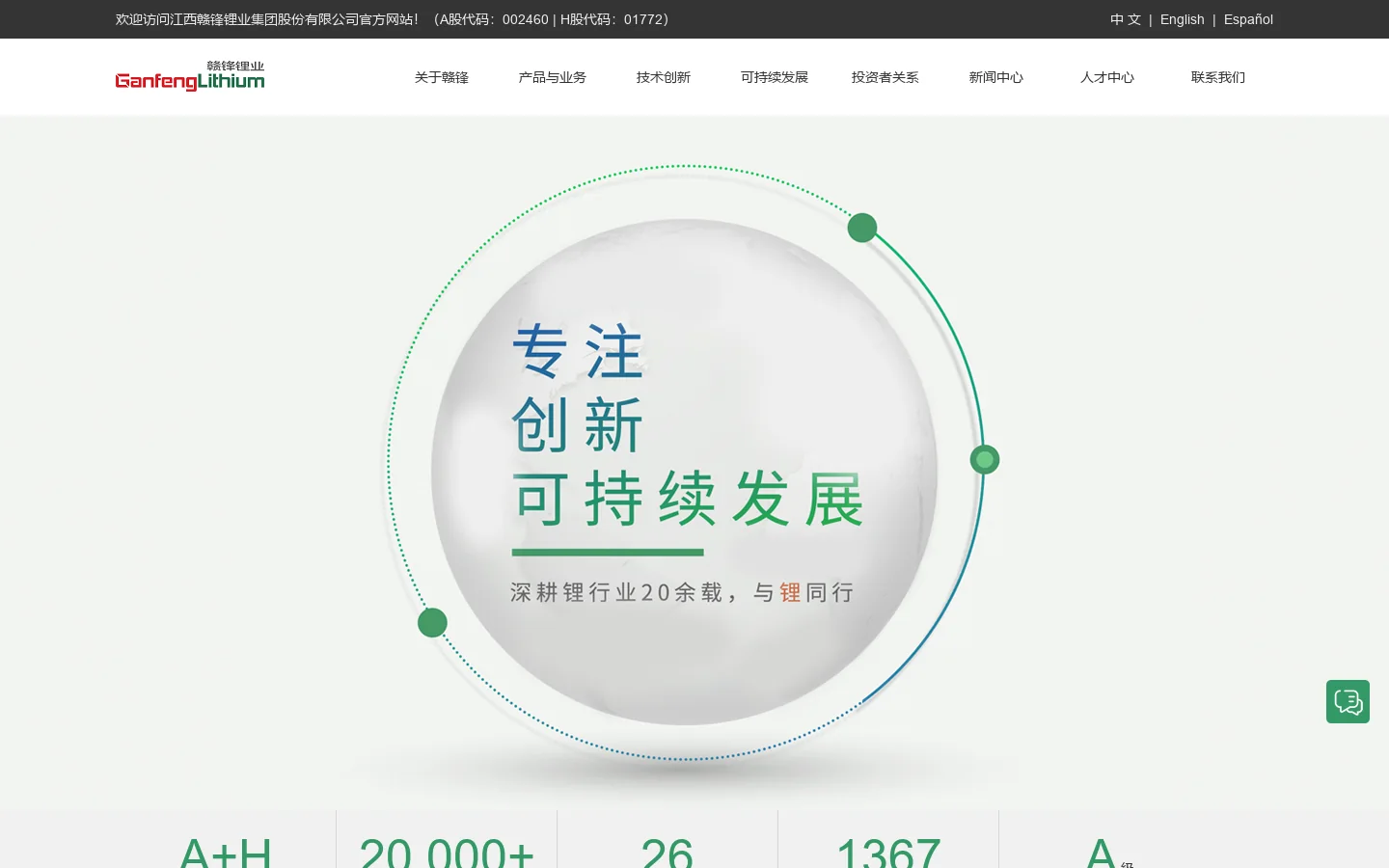Switch language to Español
The image size is (1389, 868).
click(x=1248, y=19)
